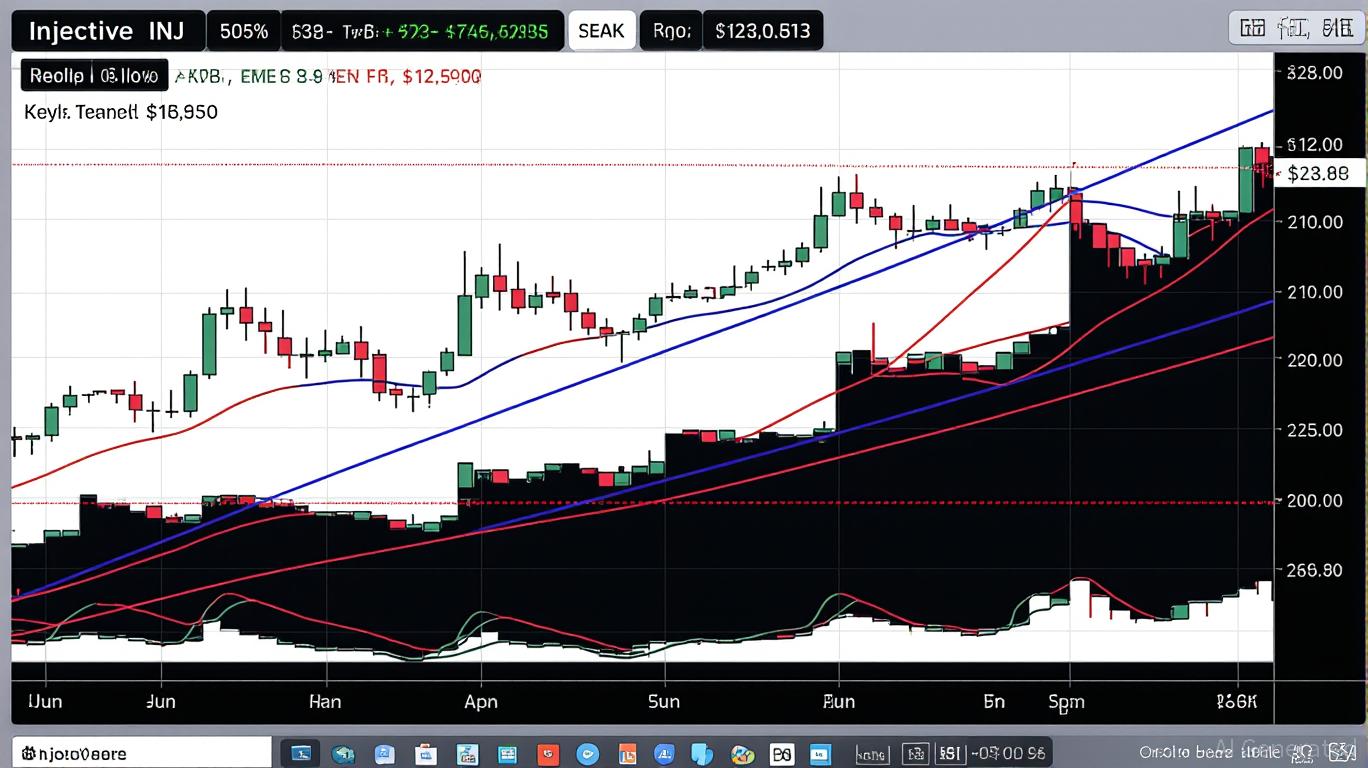Click the $12,5900 red indicator value
Screen dimensions: 1368x768
coord(441,76)
